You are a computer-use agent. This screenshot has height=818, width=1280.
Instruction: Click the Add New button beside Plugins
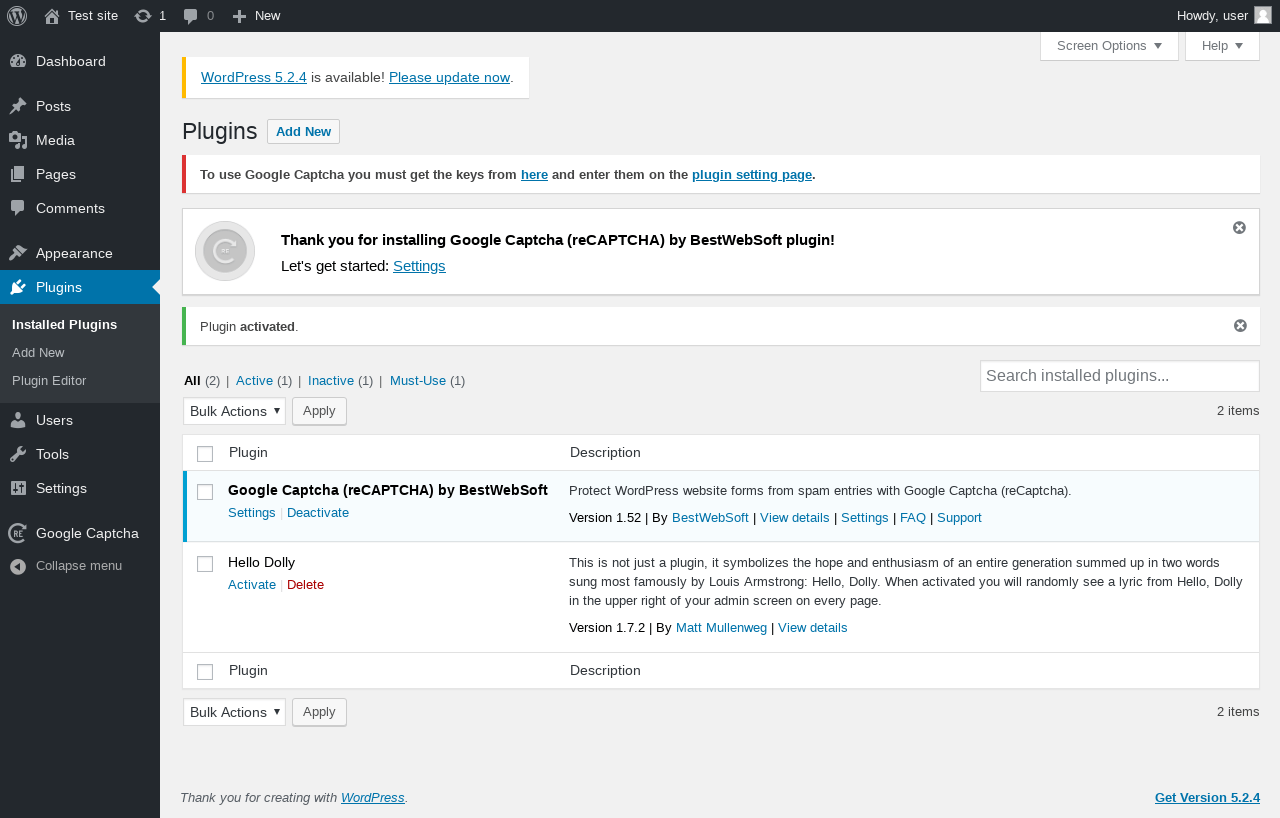[303, 132]
